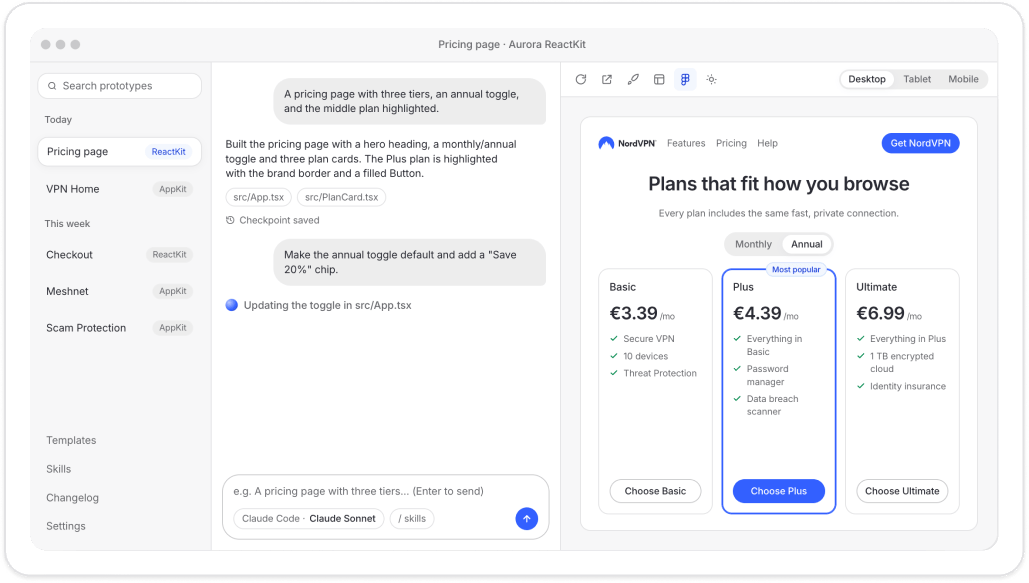Click 'Updating the toggle in src/App.tsx' status
This screenshot has width=1029, height=583.
pyautogui.click(x=327, y=305)
